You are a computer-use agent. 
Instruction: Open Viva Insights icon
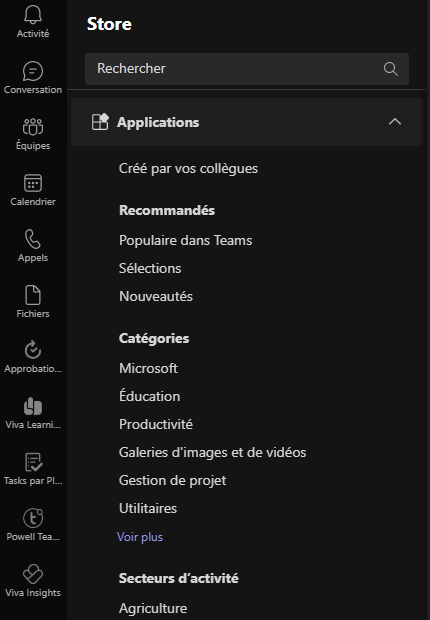[x=33, y=574]
